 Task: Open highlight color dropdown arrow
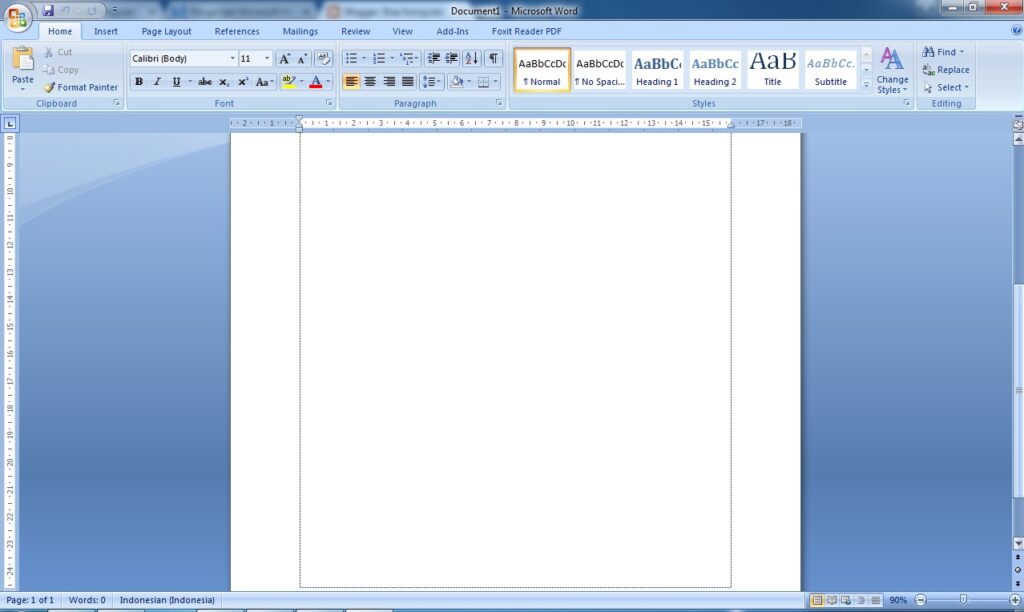[x=301, y=82]
